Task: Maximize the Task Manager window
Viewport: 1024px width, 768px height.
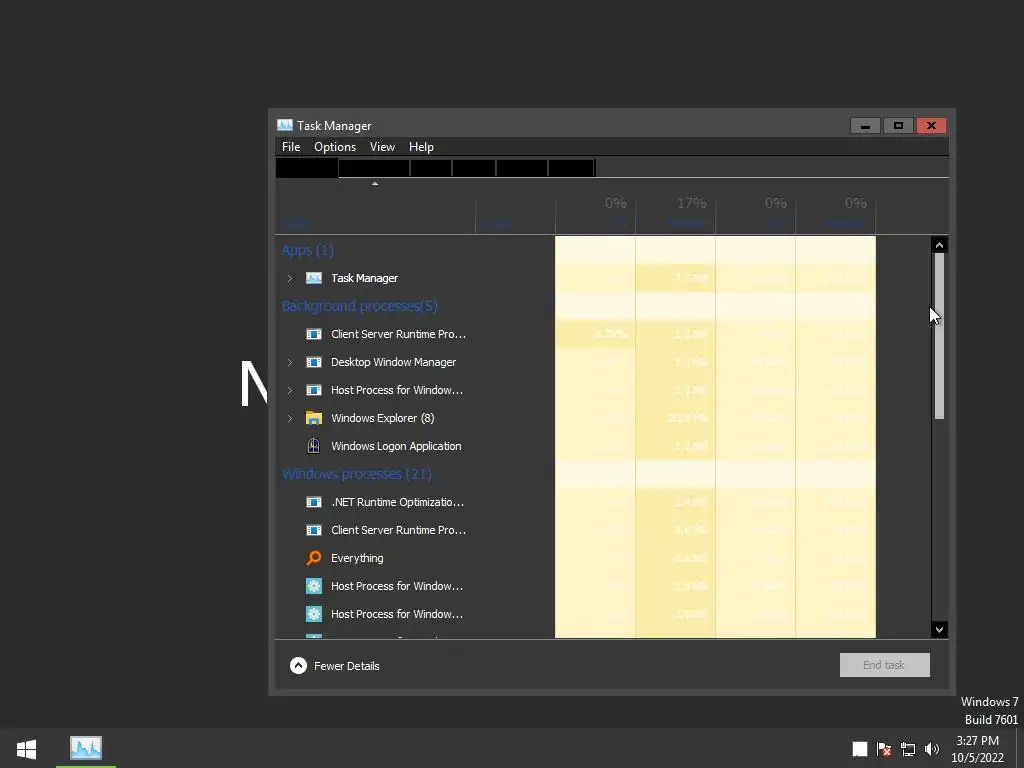Action: point(899,125)
